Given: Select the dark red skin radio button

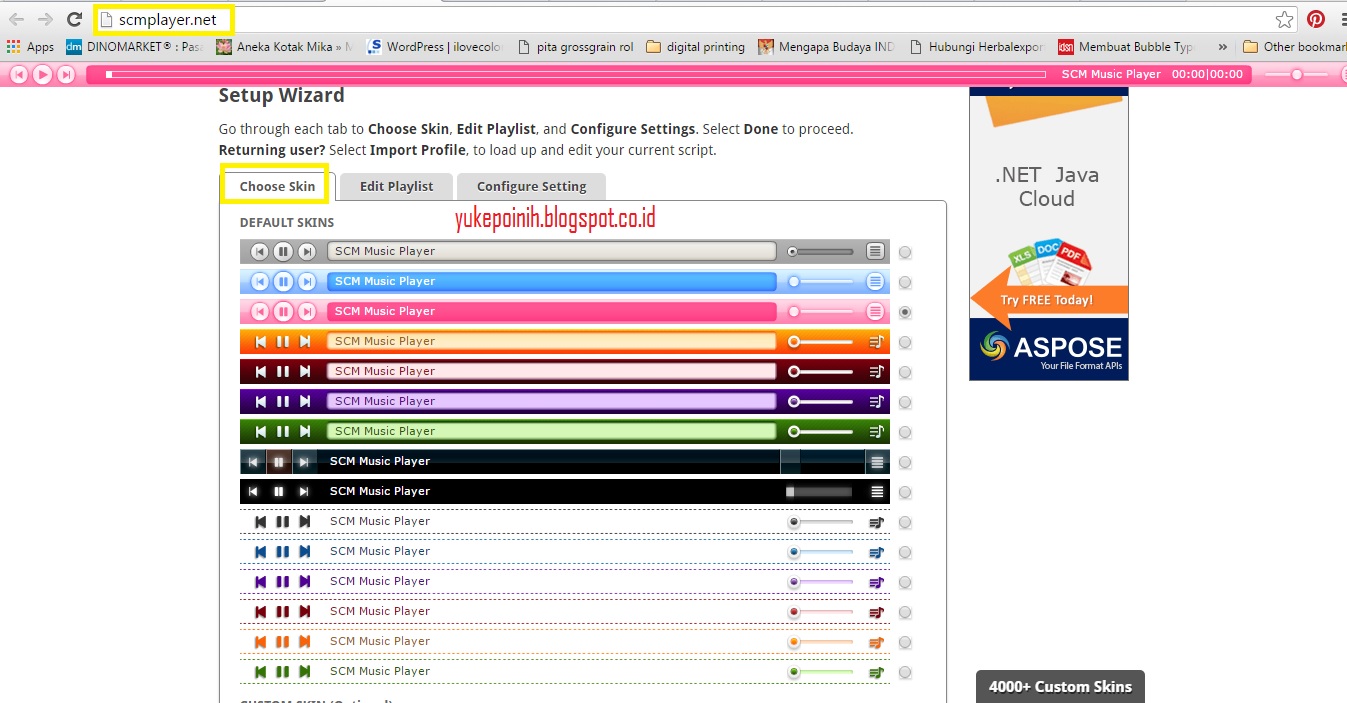Looking at the screenshot, I should click(905, 372).
